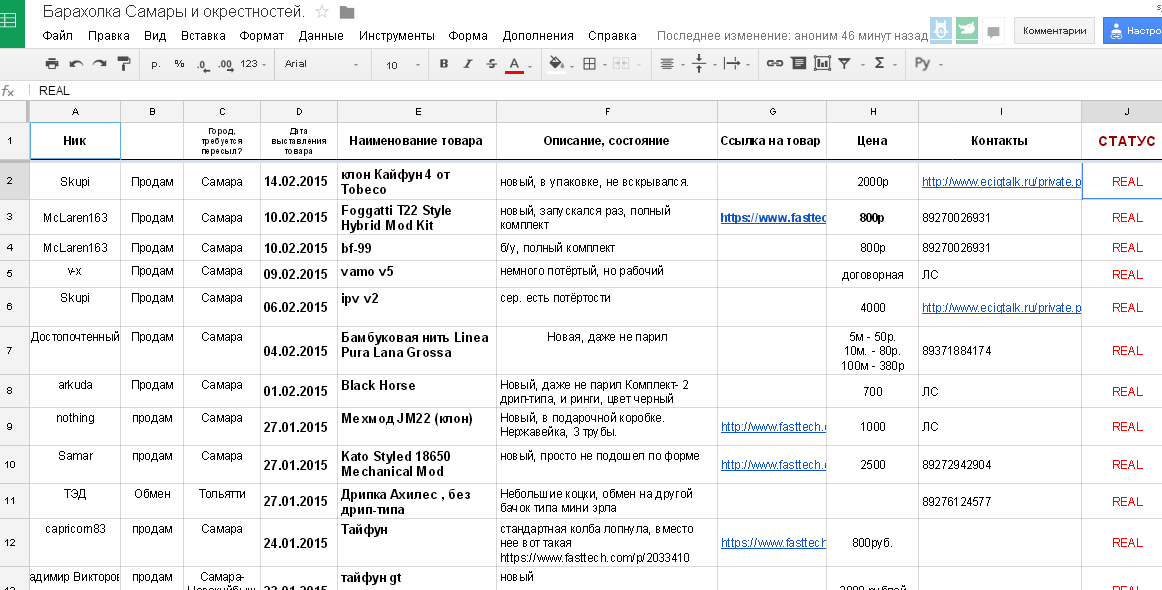Move document using the folder icon
Image resolution: width=1162 pixels, height=590 pixels.
(347, 13)
